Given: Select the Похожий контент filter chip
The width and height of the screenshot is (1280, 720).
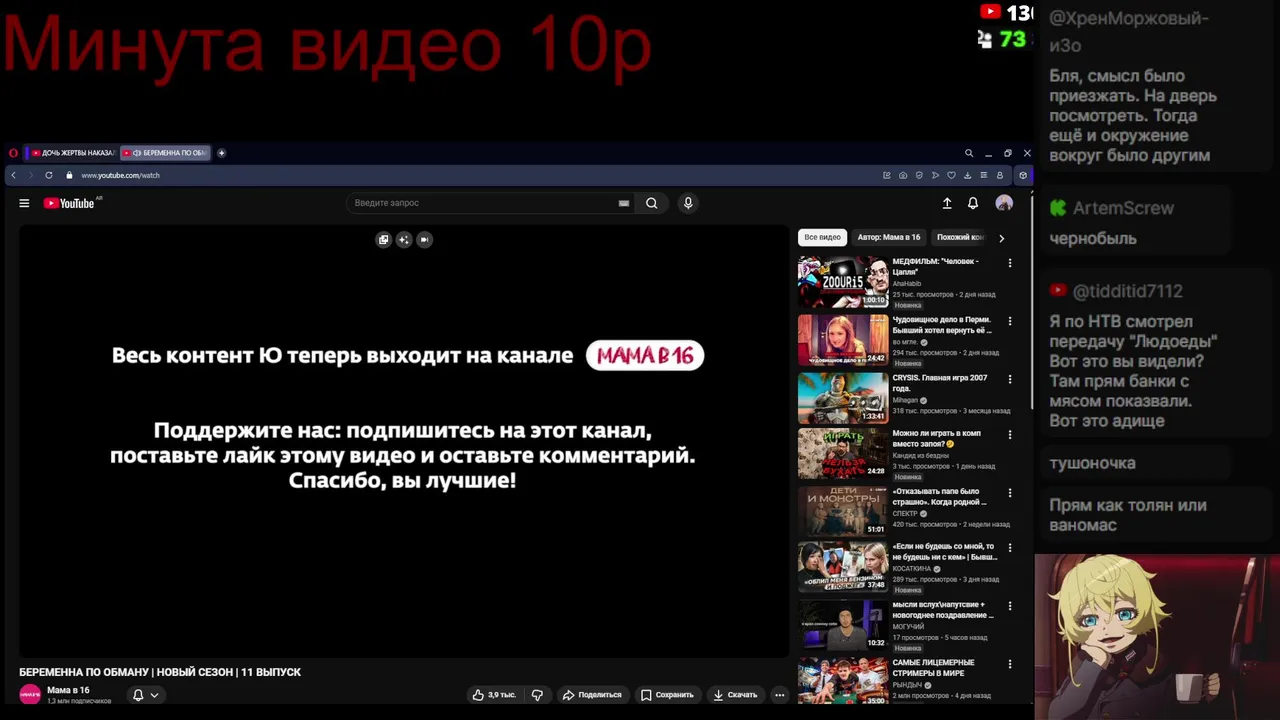Looking at the screenshot, I should tap(960, 237).
